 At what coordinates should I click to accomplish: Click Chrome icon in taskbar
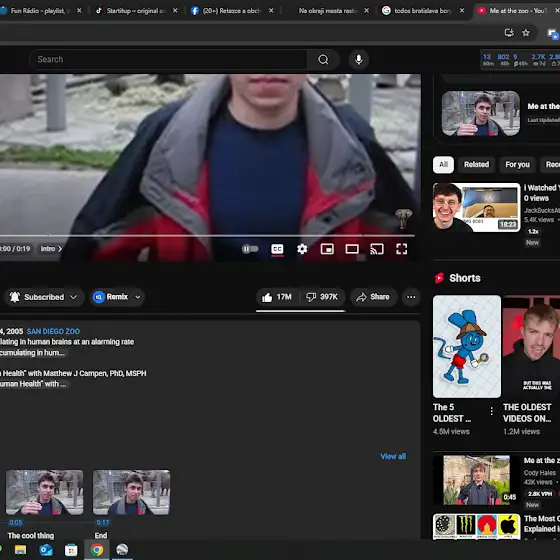pyautogui.click(x=96, y=550)
